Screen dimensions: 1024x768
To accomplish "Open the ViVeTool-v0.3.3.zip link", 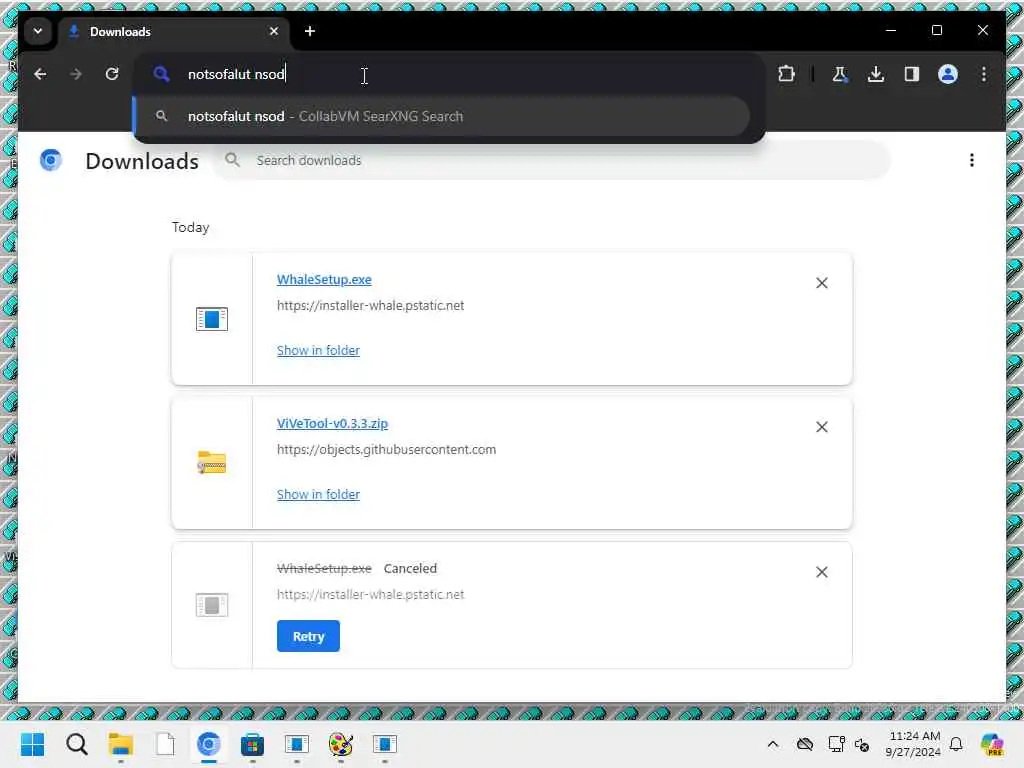I will tap(332, 424).
